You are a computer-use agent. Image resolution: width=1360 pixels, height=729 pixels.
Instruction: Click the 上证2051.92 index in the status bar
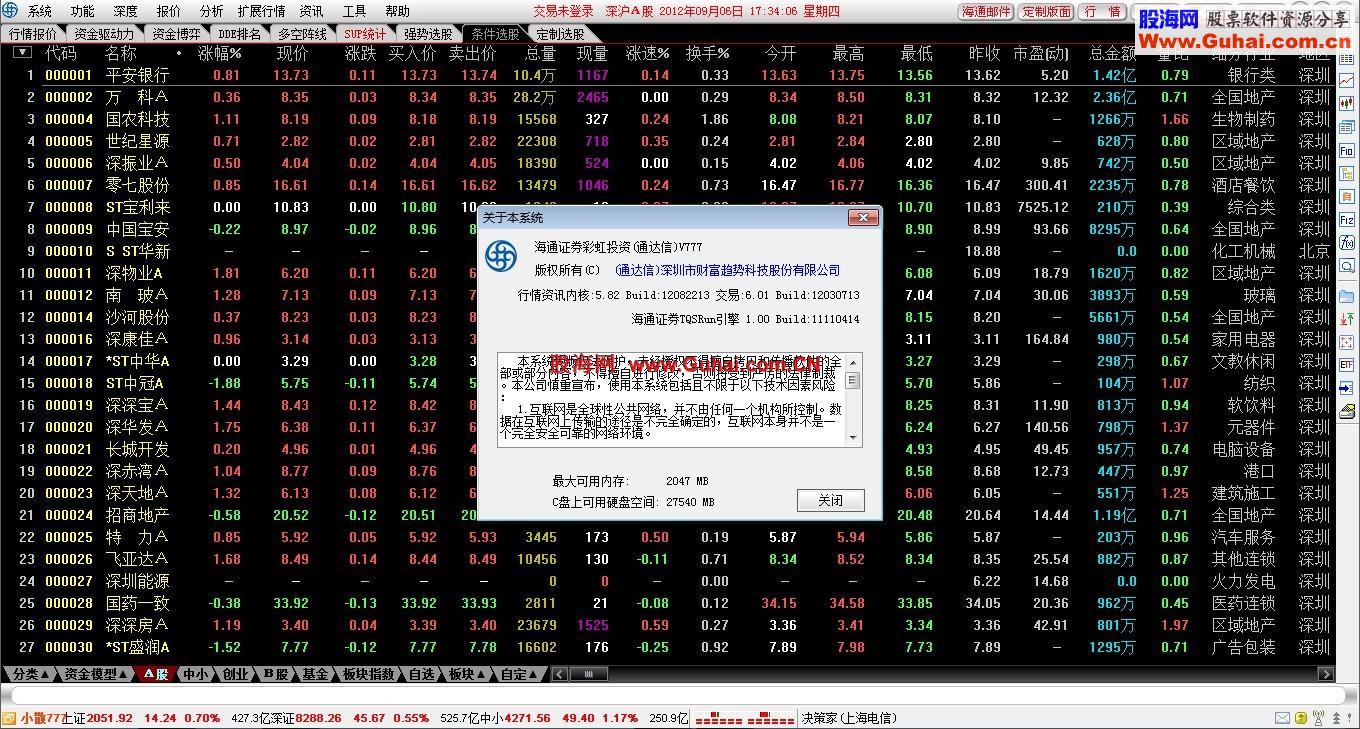97,718
